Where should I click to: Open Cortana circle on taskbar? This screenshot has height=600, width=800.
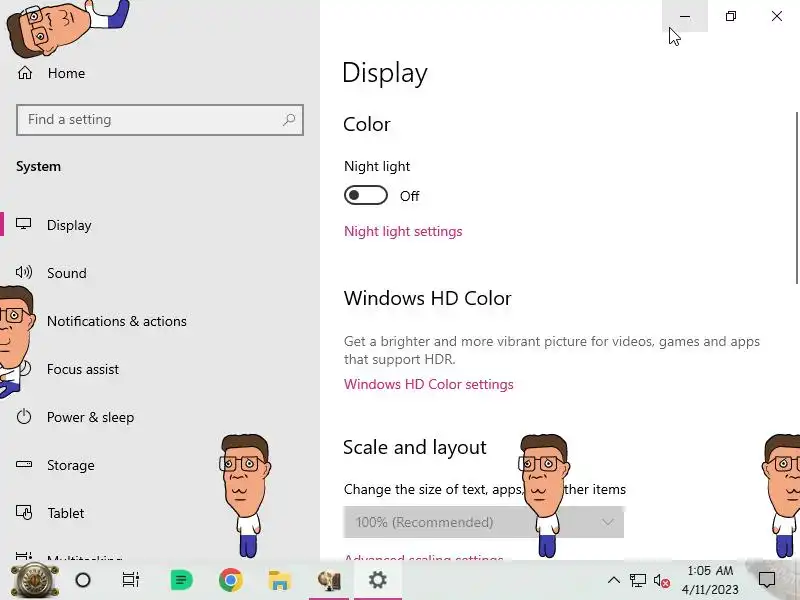(x=83, y=580)
